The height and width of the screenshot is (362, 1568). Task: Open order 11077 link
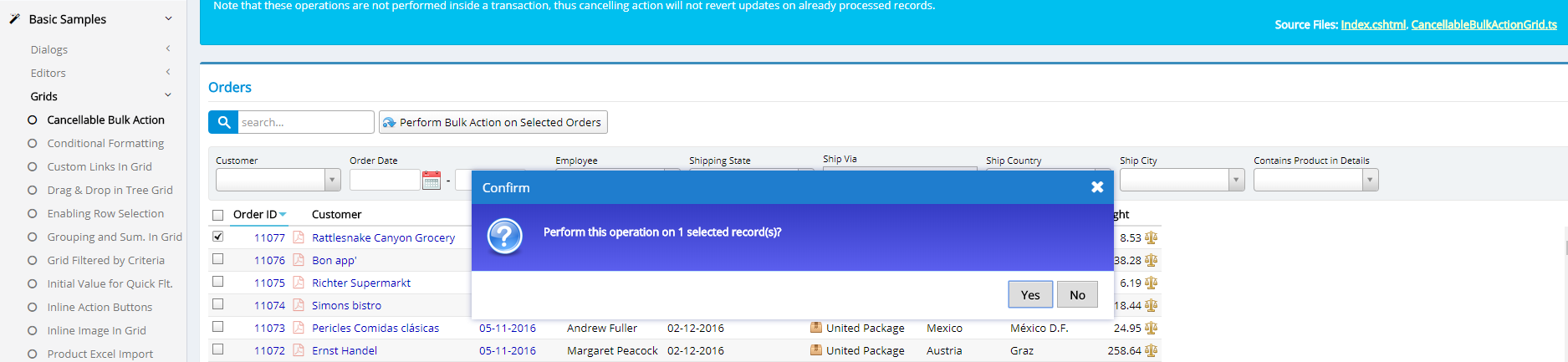click(269, 237)
